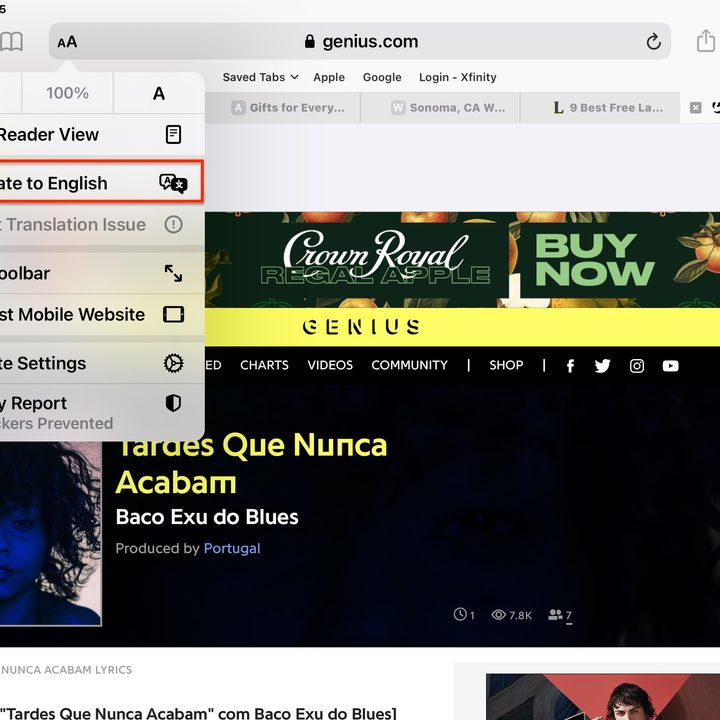Open Genius Facebook page icon
This screenshot has width=720, height=720.
pyautogui.click(x=570, y=366)
